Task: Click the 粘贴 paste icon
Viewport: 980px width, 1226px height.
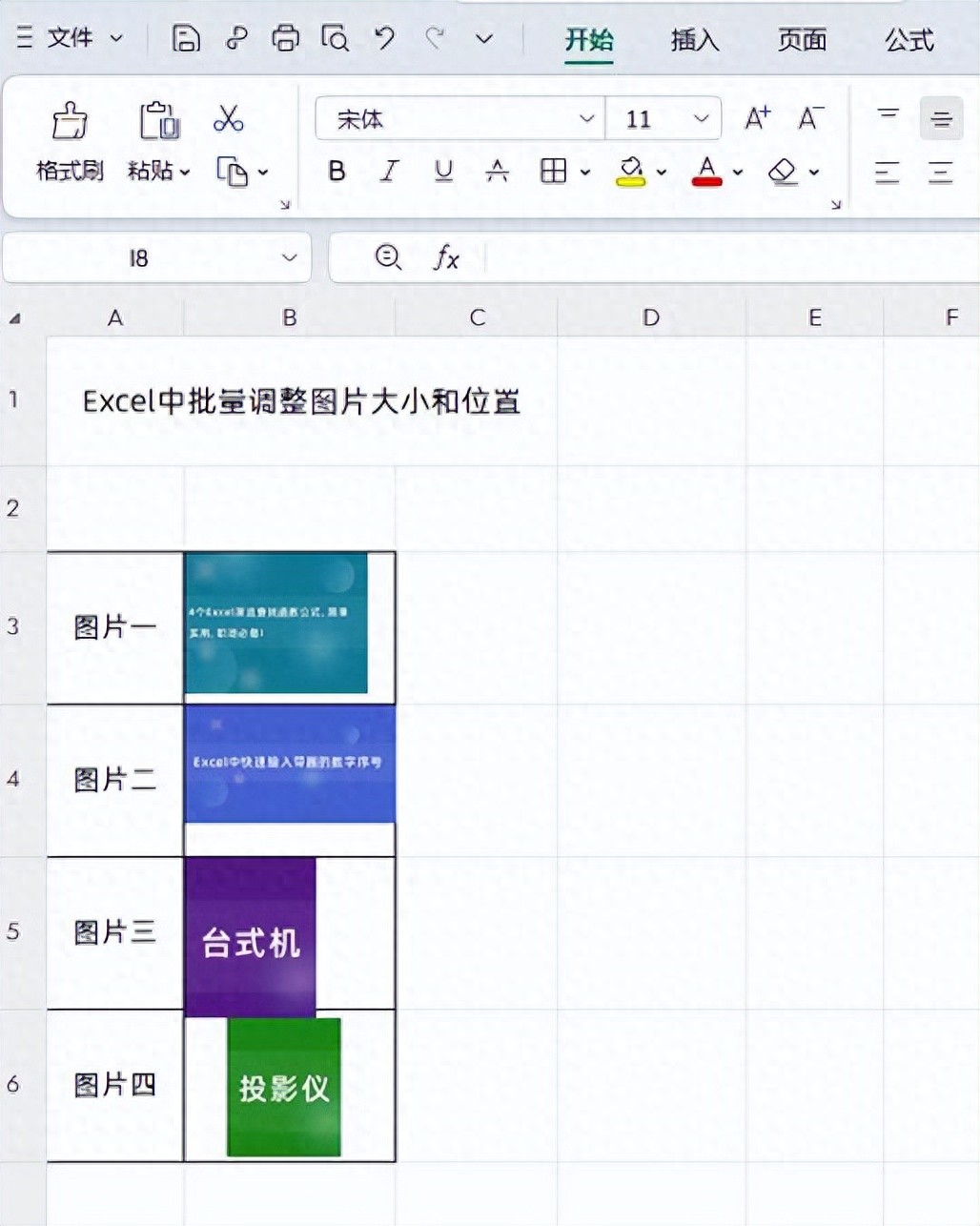Action: coord(159,121)
